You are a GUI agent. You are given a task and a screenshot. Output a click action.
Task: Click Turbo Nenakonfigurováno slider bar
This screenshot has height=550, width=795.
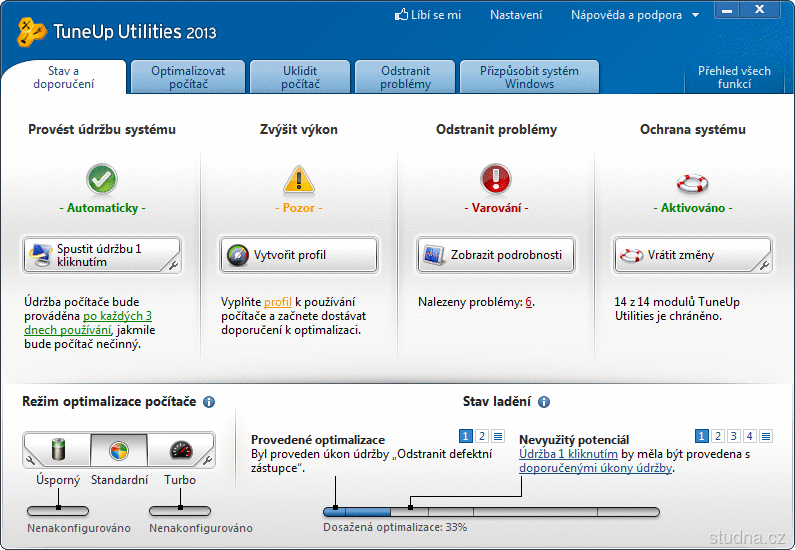(180, 511)
